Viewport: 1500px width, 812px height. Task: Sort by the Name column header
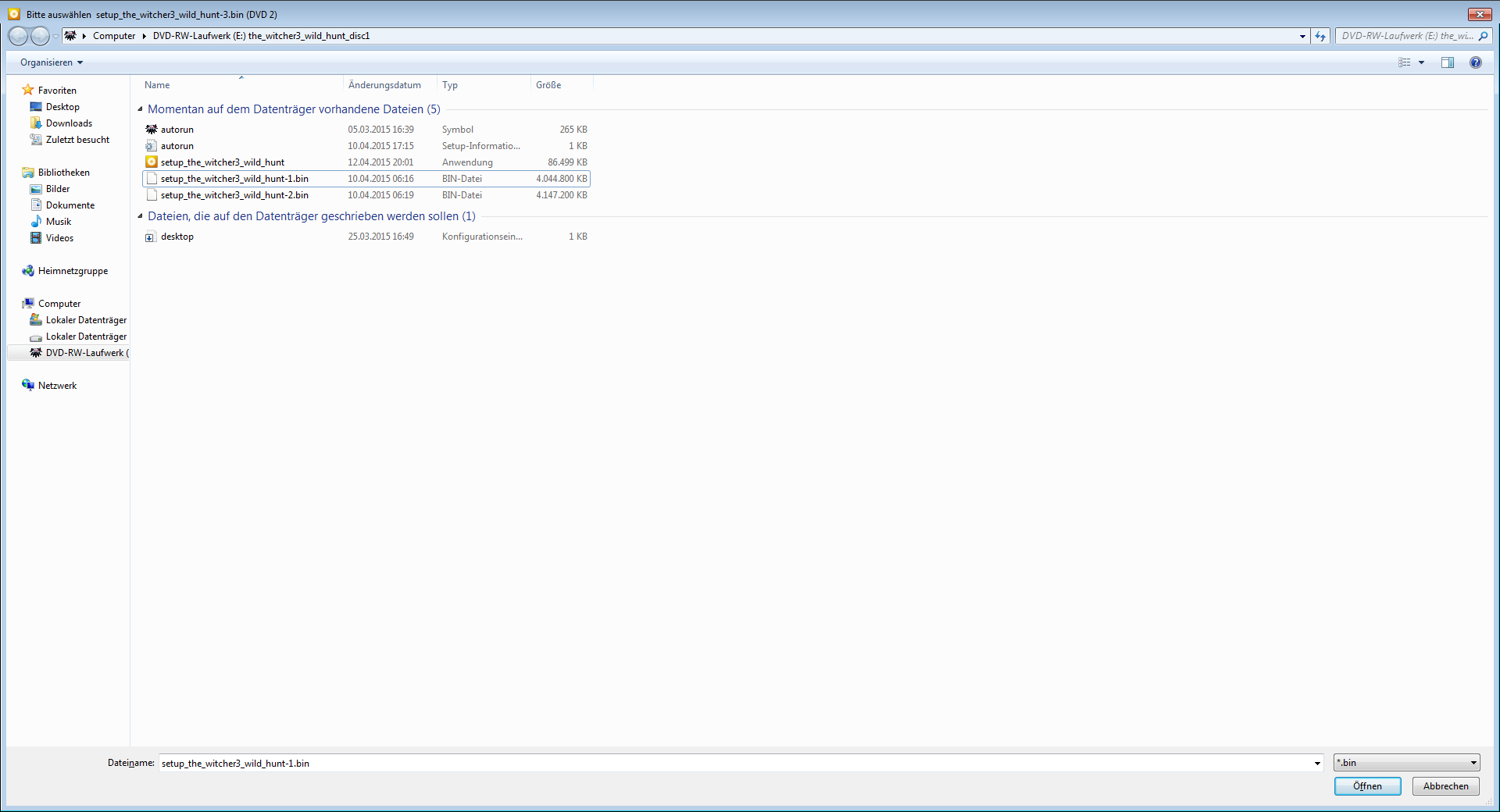241,84
